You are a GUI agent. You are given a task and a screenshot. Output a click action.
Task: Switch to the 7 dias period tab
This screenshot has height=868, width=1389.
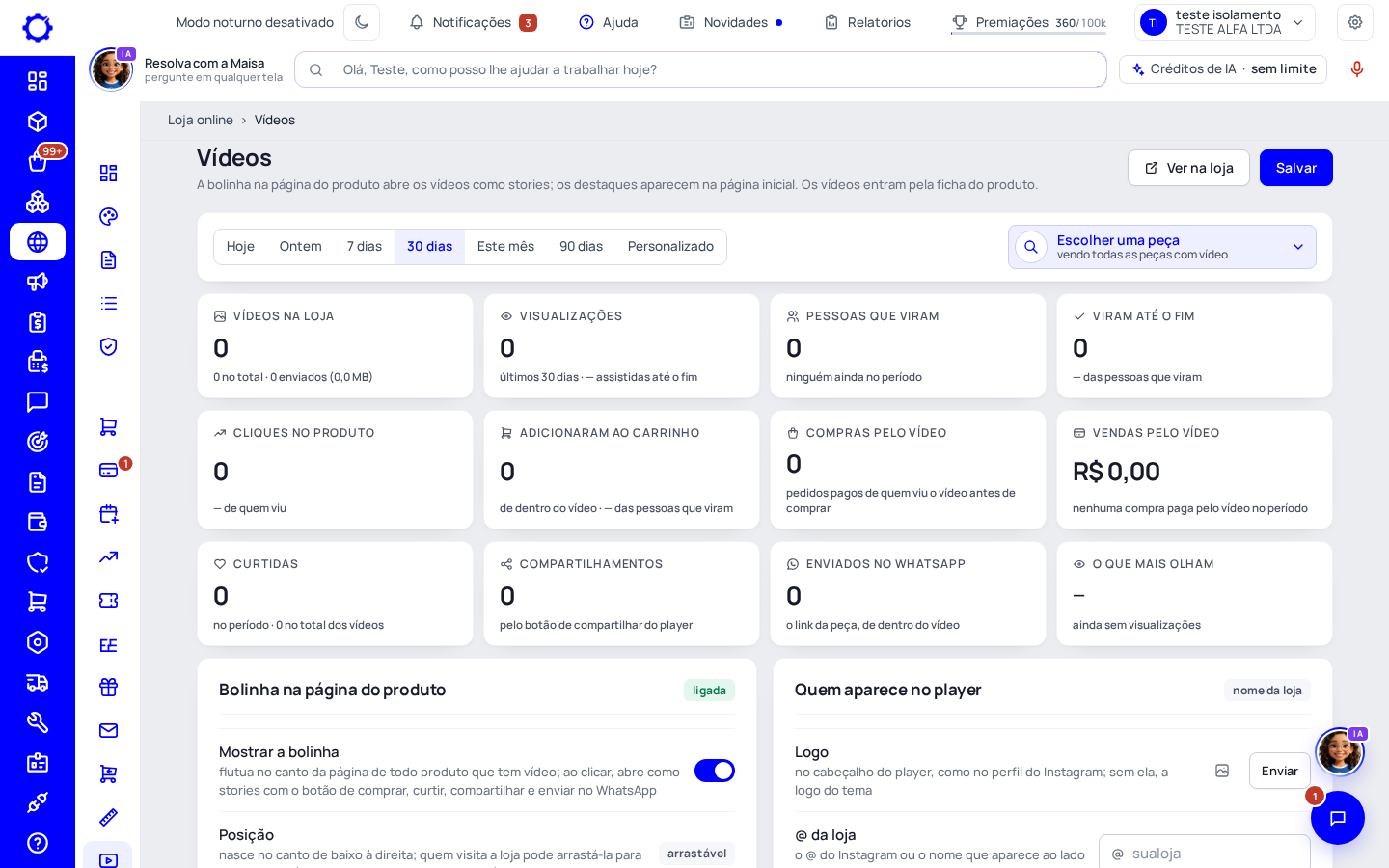pos(365,247)
